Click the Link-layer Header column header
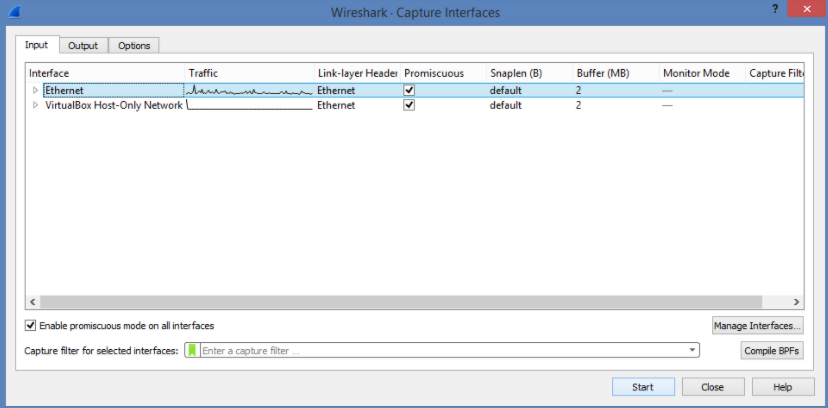Image resolution: width=828 pixels, height=408 pixels. pos(357,73)
